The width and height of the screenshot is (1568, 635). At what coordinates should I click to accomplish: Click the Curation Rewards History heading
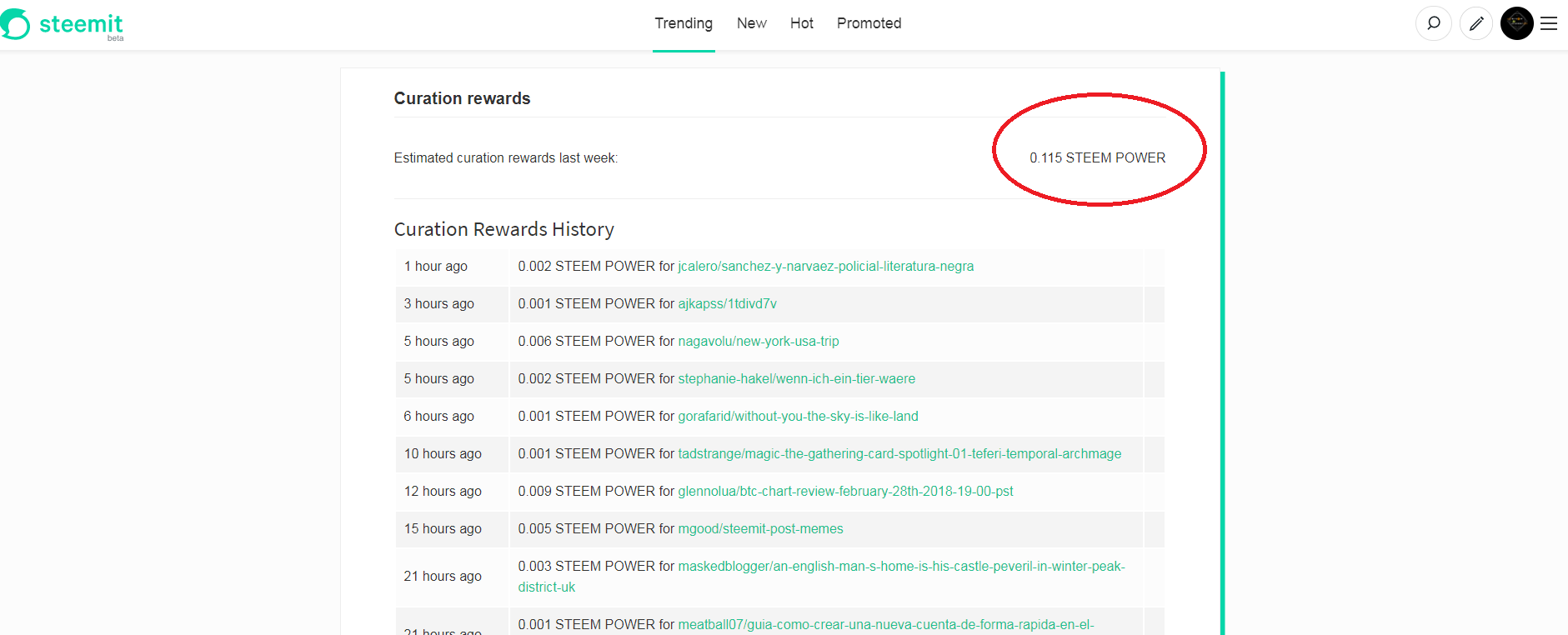coord(504,229)
